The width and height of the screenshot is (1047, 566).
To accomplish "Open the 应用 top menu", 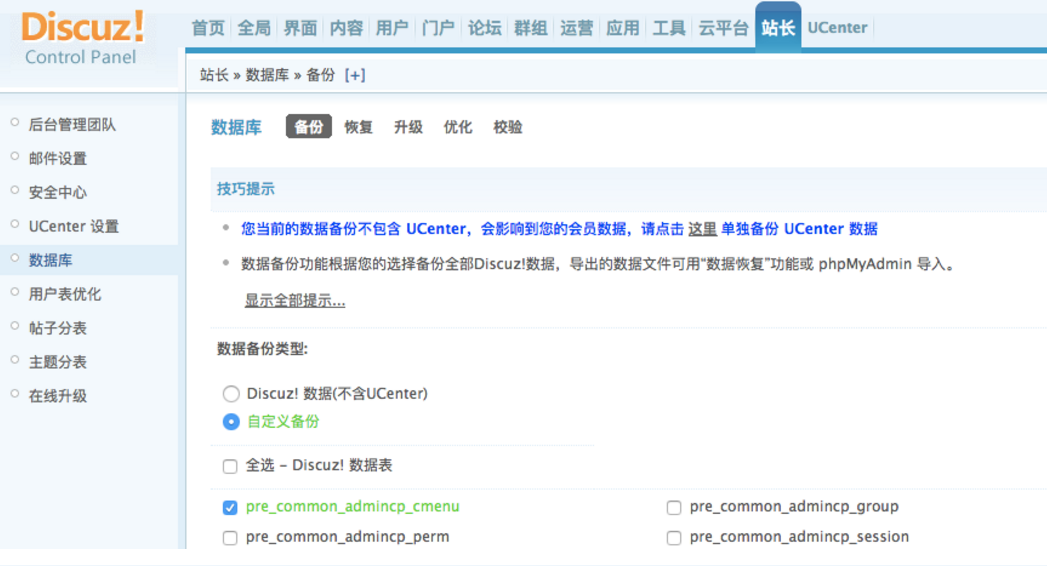I will pyautogui.click(x=623, y=28).
